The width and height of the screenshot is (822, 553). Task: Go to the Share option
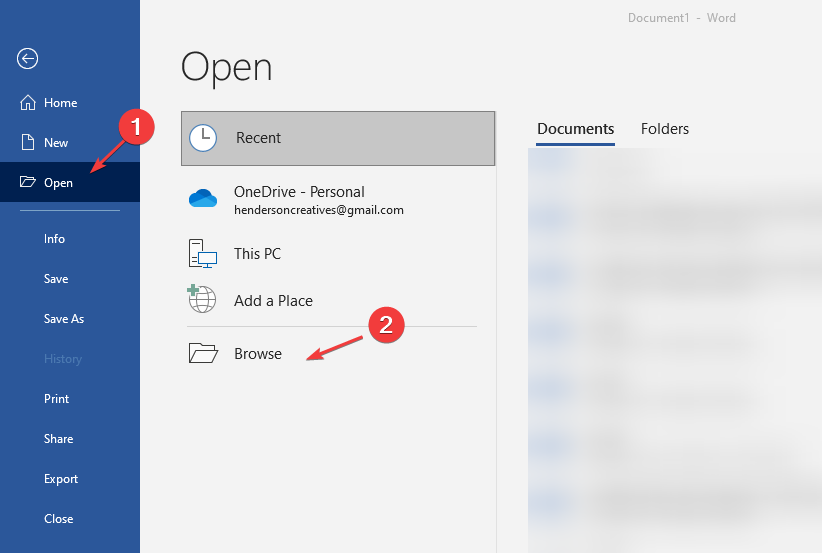(58, 439)
